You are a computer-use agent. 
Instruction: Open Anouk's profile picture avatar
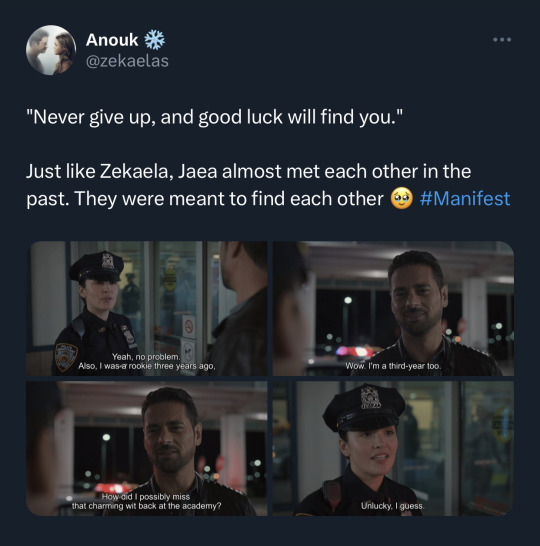(51, 50)
